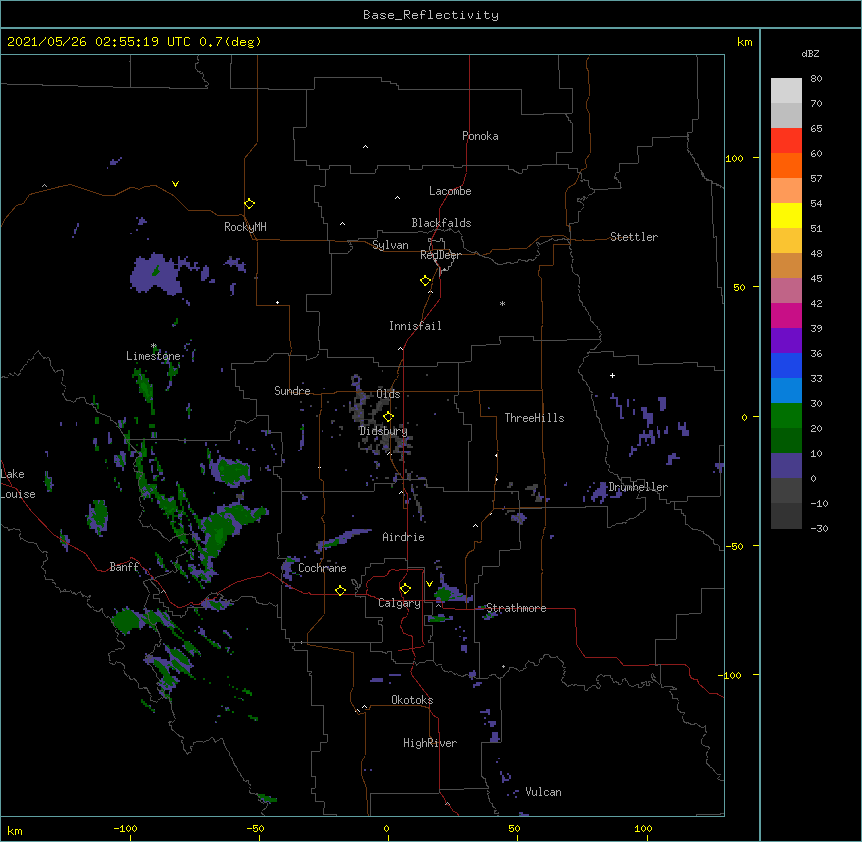Click the ThreeHills label
Image resolution: width=862 pixels, height=842 pixels.
click(x=534, y=418)
